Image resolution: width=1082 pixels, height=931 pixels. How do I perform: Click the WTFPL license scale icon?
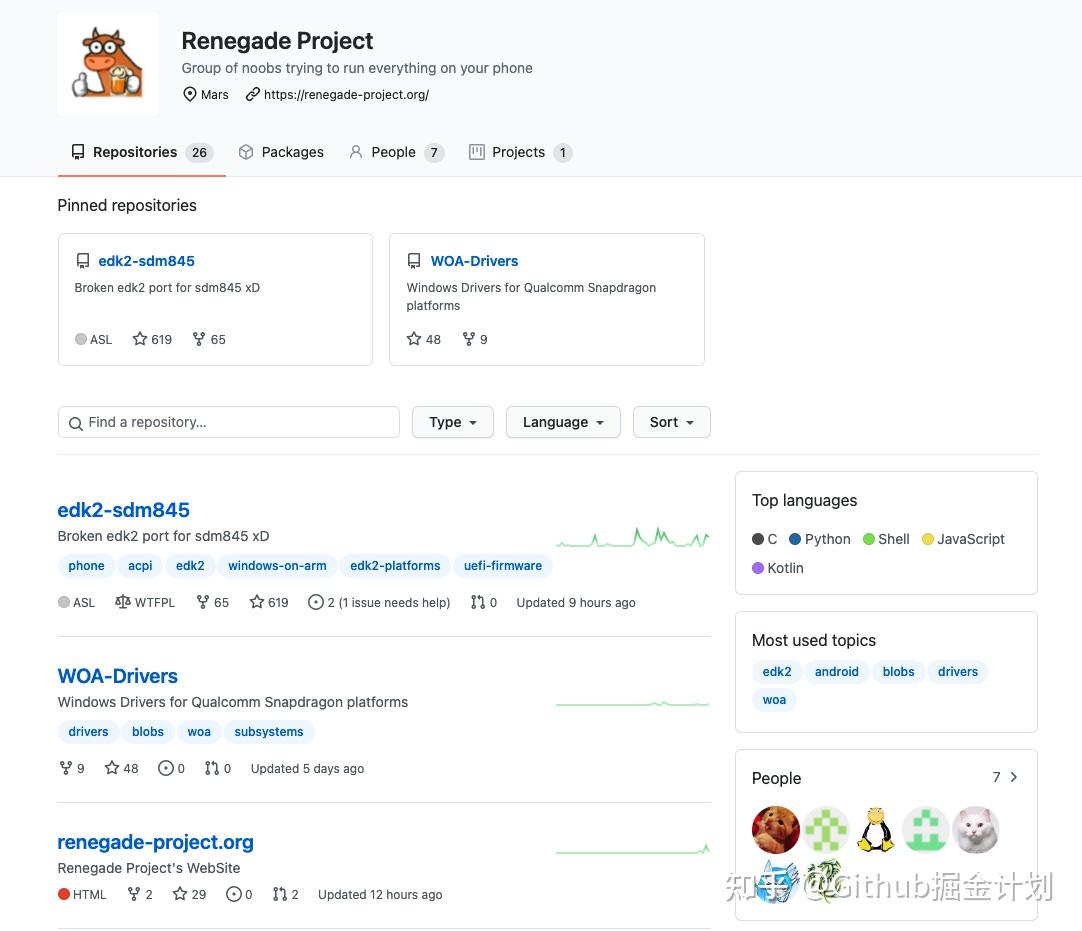[x=123, y=602]
